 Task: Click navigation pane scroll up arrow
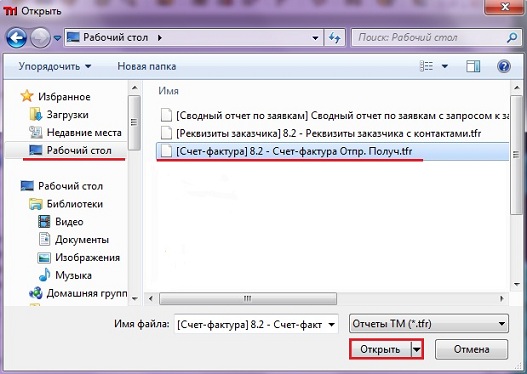[134, 88]
